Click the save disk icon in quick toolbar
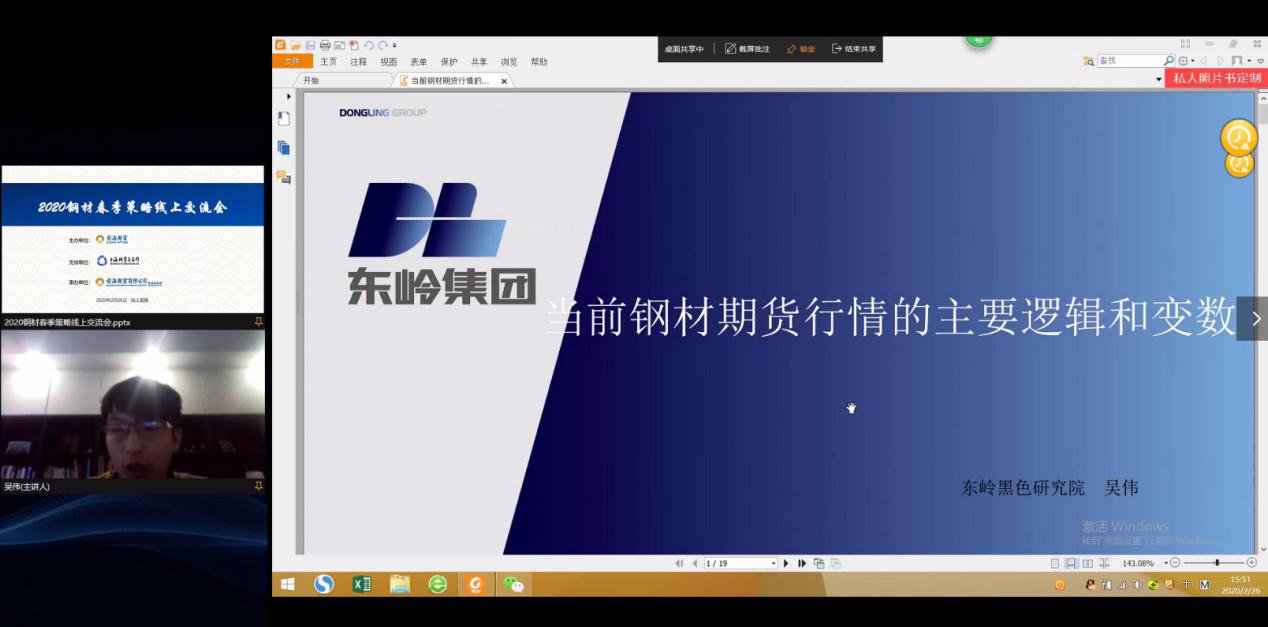This screenshot has width=1268, height=627. pyautogui.click(x=310, y=45)
